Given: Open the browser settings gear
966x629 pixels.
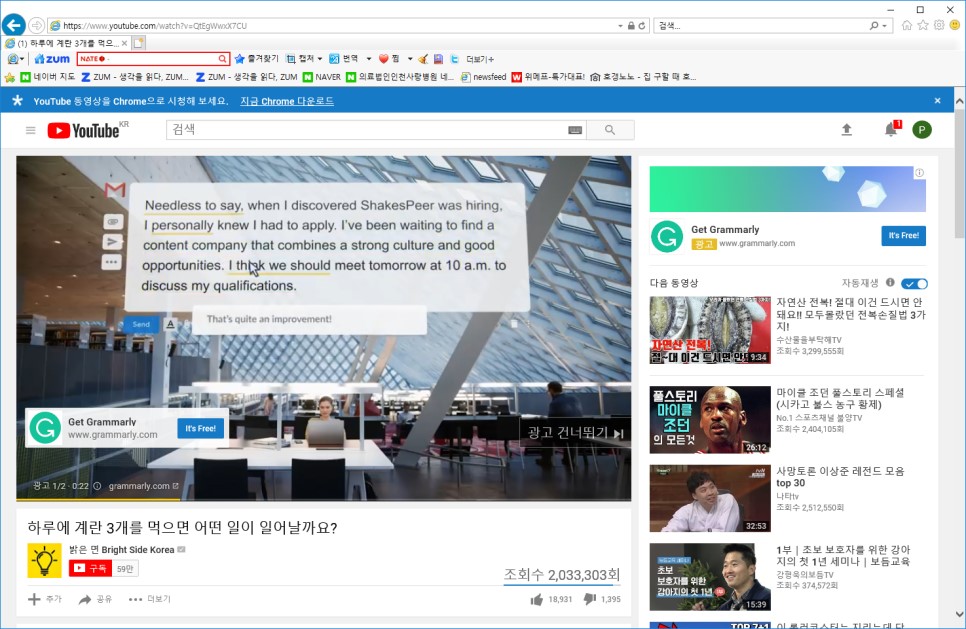Looking at the screenshot, I should pyautogui.click(x=939, y=25).
